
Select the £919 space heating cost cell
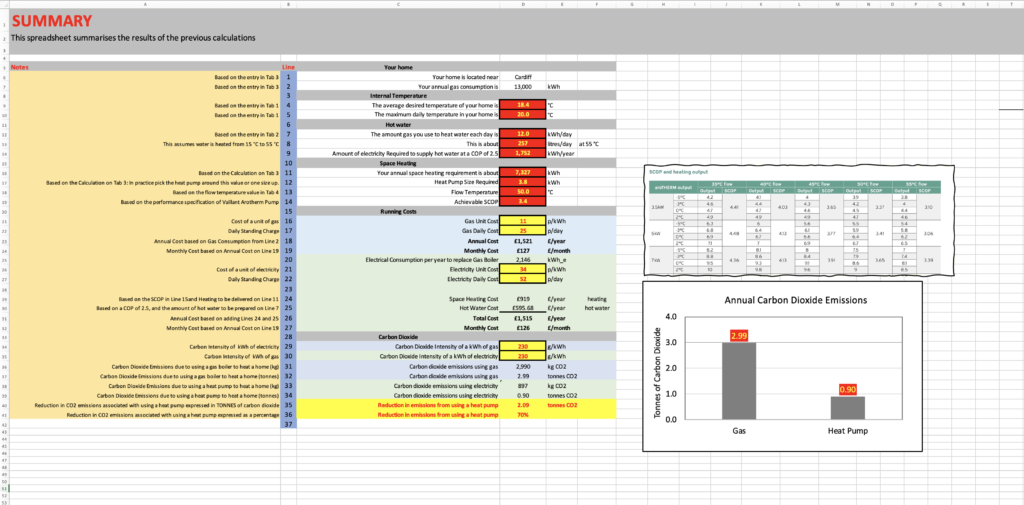tap(522, 298)
